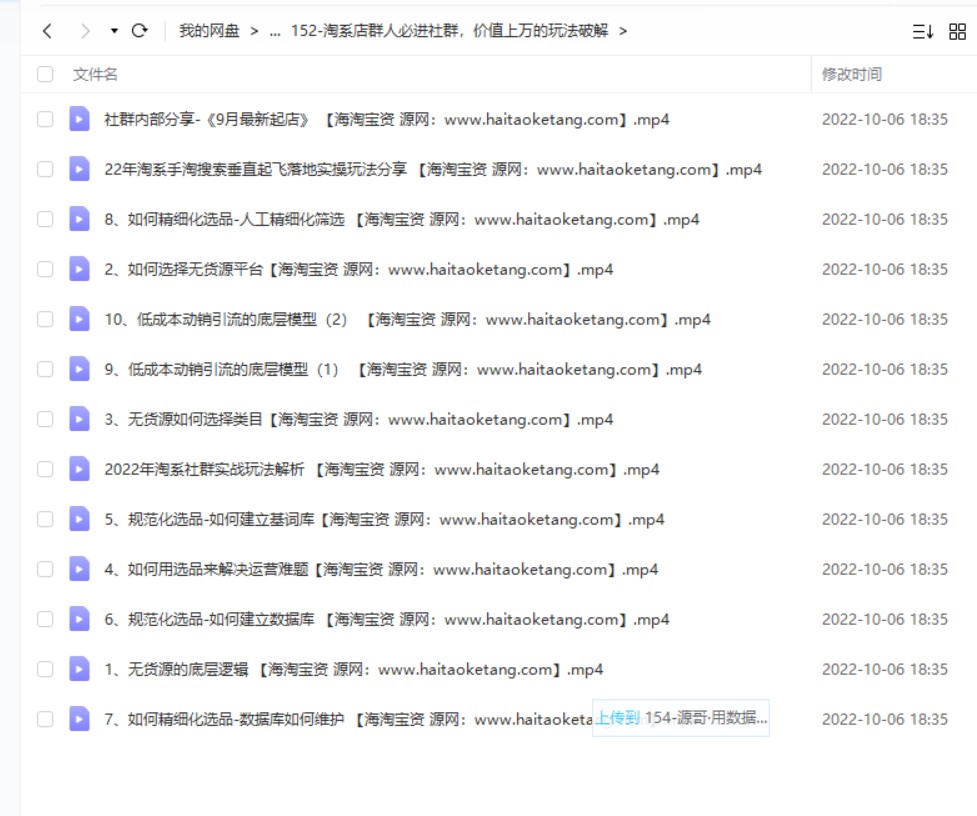Click video icon of 8、如何精细化选品-人工精细化筛选
Image resolution: width=977 pixels, height=816 pixels.
point(79,219)
